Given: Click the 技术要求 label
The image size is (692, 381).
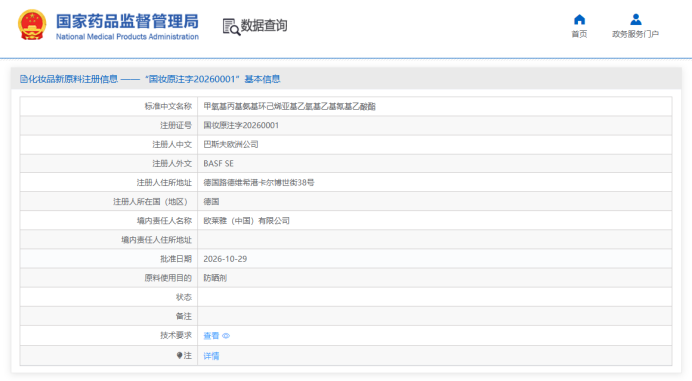Looking at the screenshot, I should [x=176, y=336].
